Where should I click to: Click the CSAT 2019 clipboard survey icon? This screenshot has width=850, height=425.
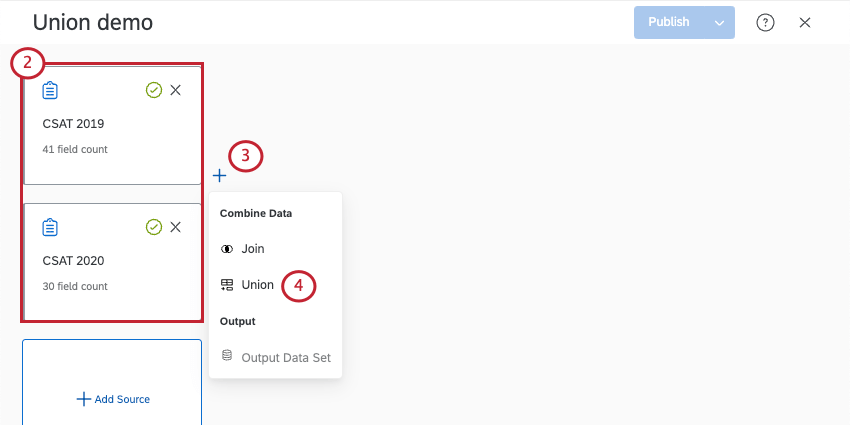coord(50,90)
